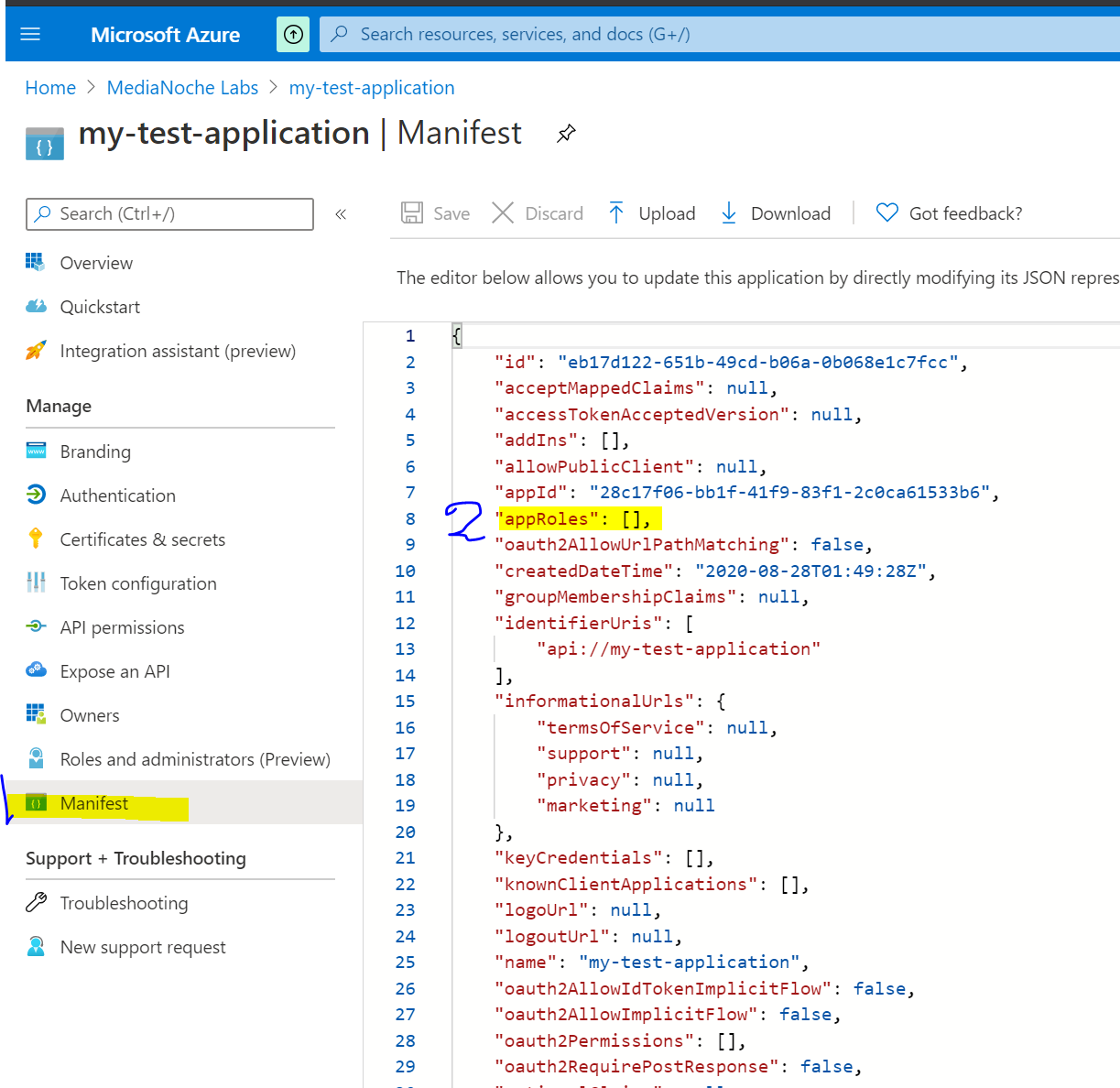Click Got feedback? link
The height and width of the screenshot is (1088, 1120).
pyautogui.click(x=965, y=214)
